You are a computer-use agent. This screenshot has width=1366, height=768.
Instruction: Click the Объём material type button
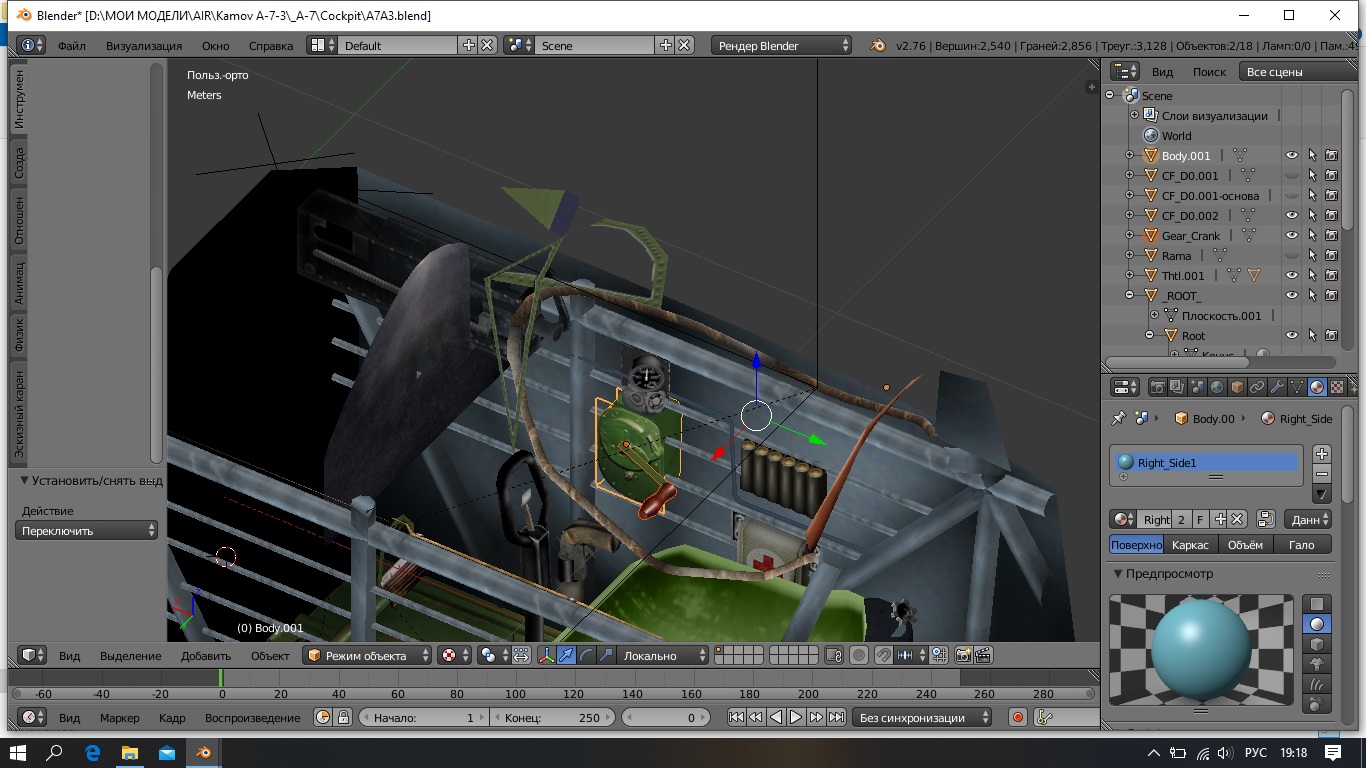[x=1245, y=545]
